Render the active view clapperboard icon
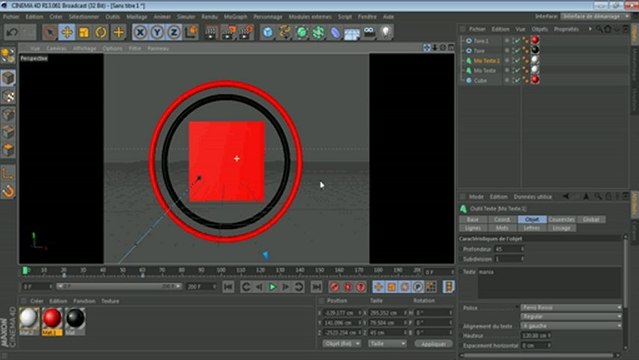This screenshot has height=360, width=639. click(x=211, y=32)
